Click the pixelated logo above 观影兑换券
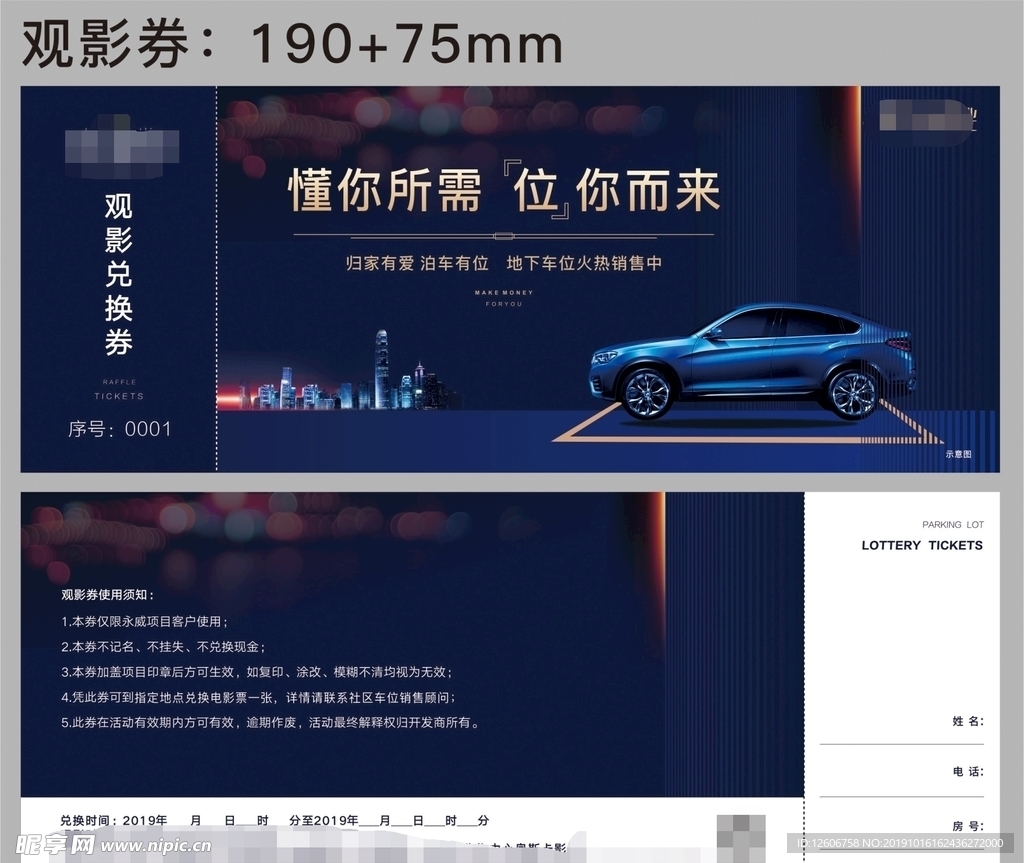The height and width of the screenshot is (863, 1024). coord(120,148)
